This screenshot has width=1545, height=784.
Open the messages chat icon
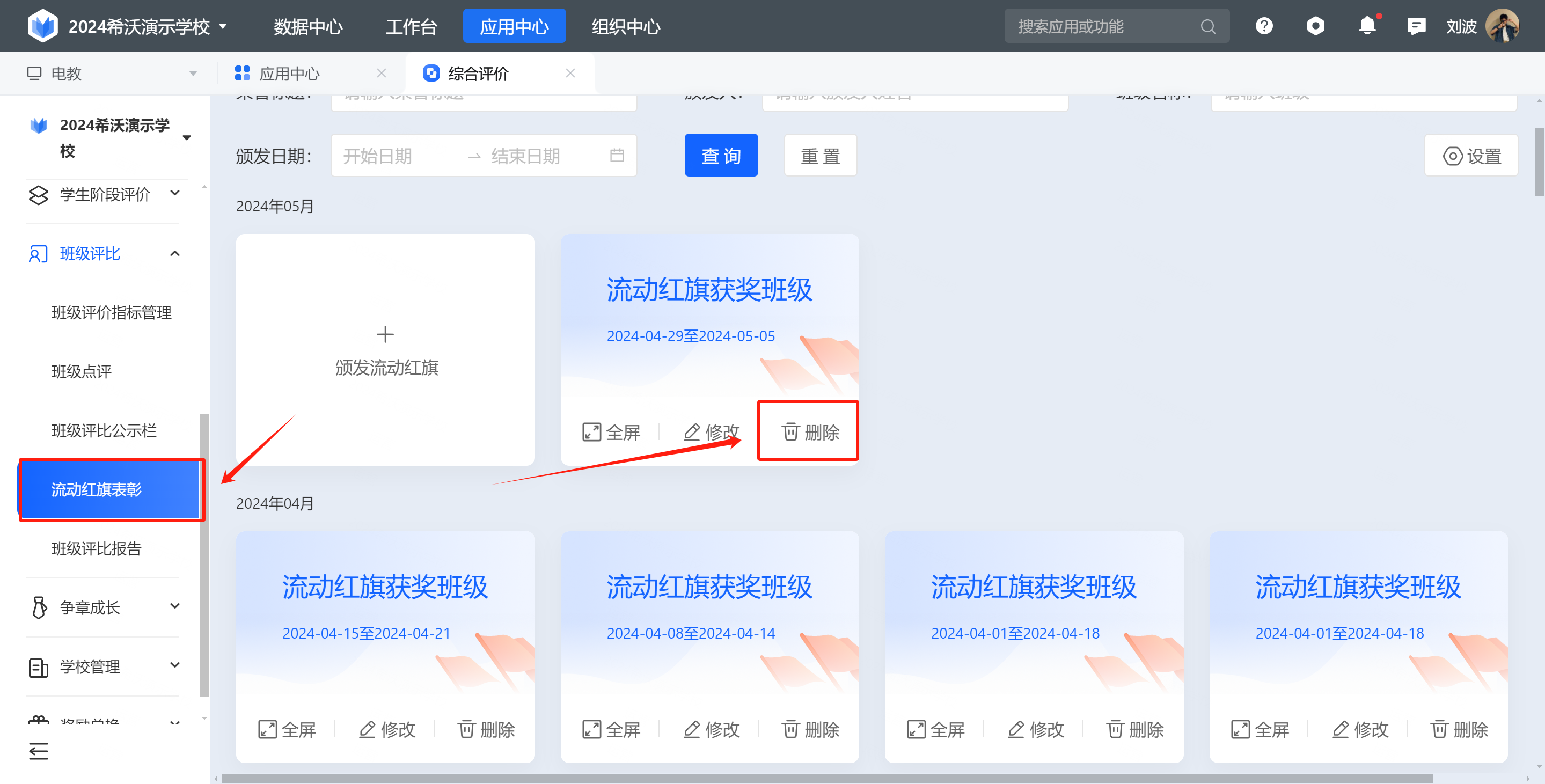1416,26
